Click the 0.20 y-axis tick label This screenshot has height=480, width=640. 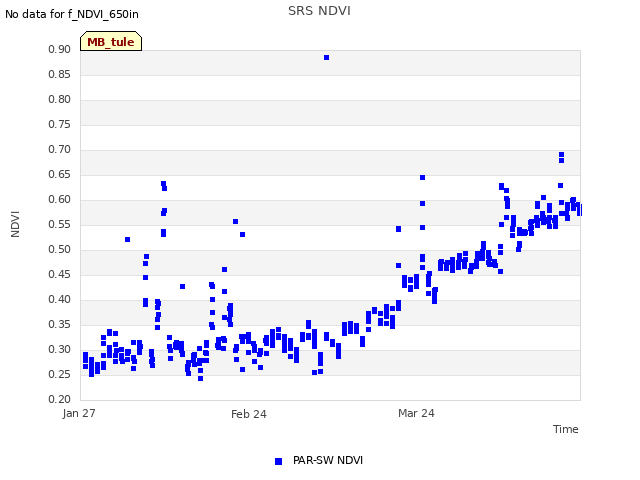60,399
